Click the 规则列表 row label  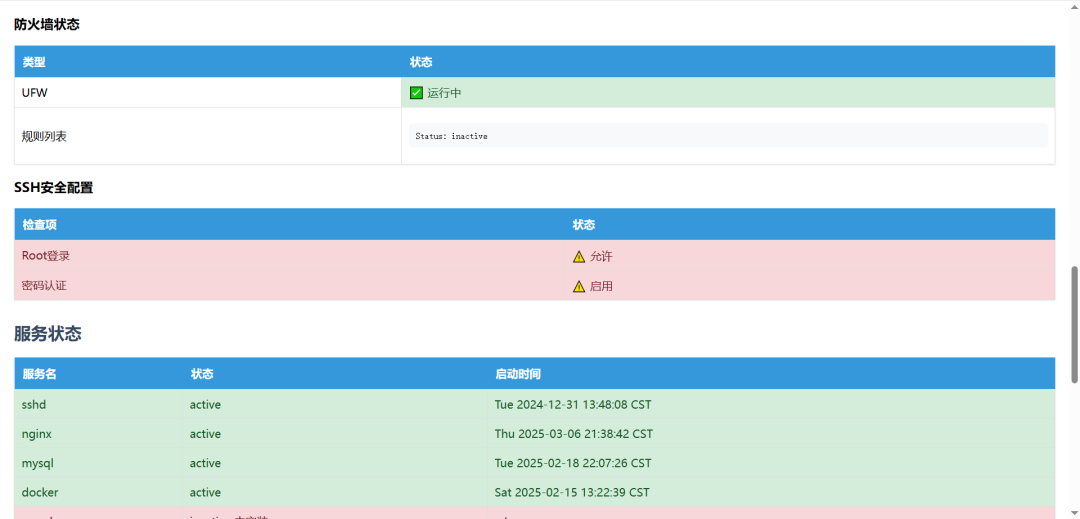pos(45,136)
